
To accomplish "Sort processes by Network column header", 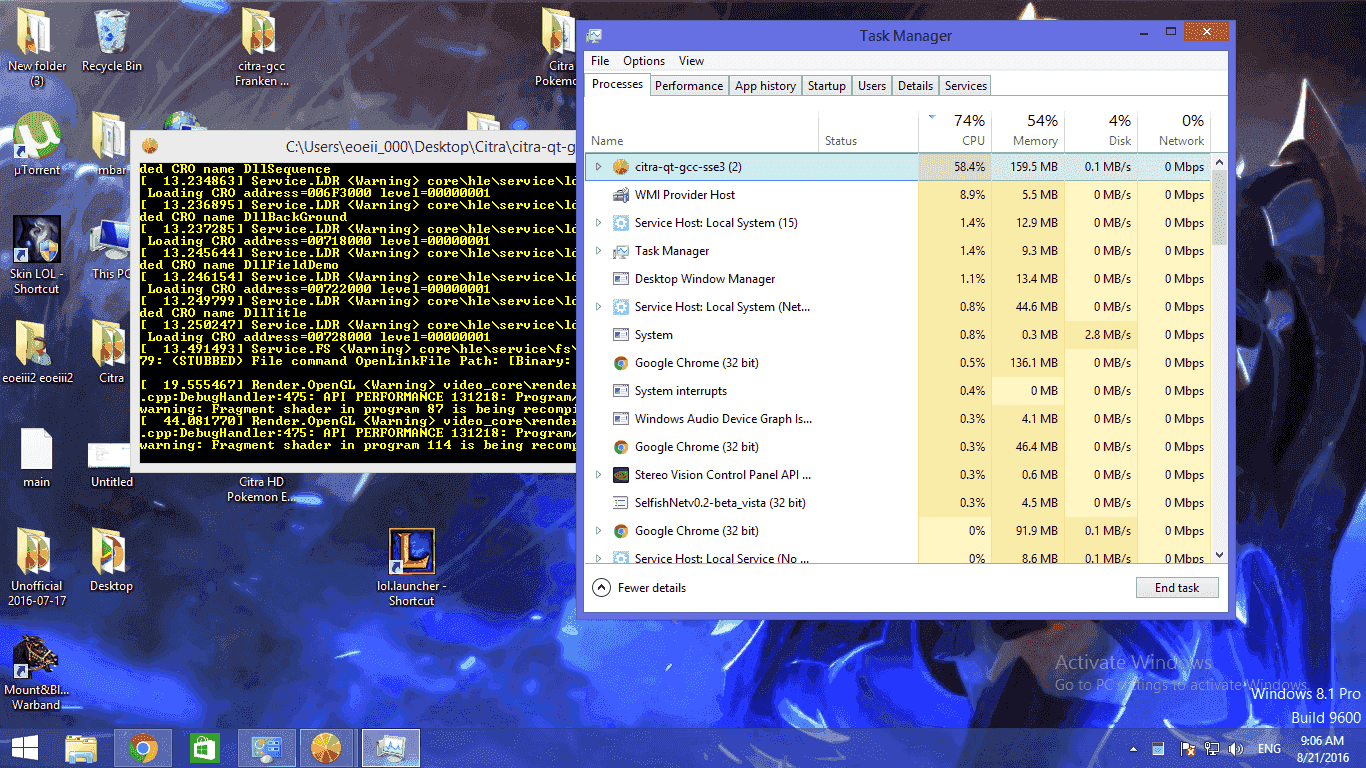I will pos(1174,130).
